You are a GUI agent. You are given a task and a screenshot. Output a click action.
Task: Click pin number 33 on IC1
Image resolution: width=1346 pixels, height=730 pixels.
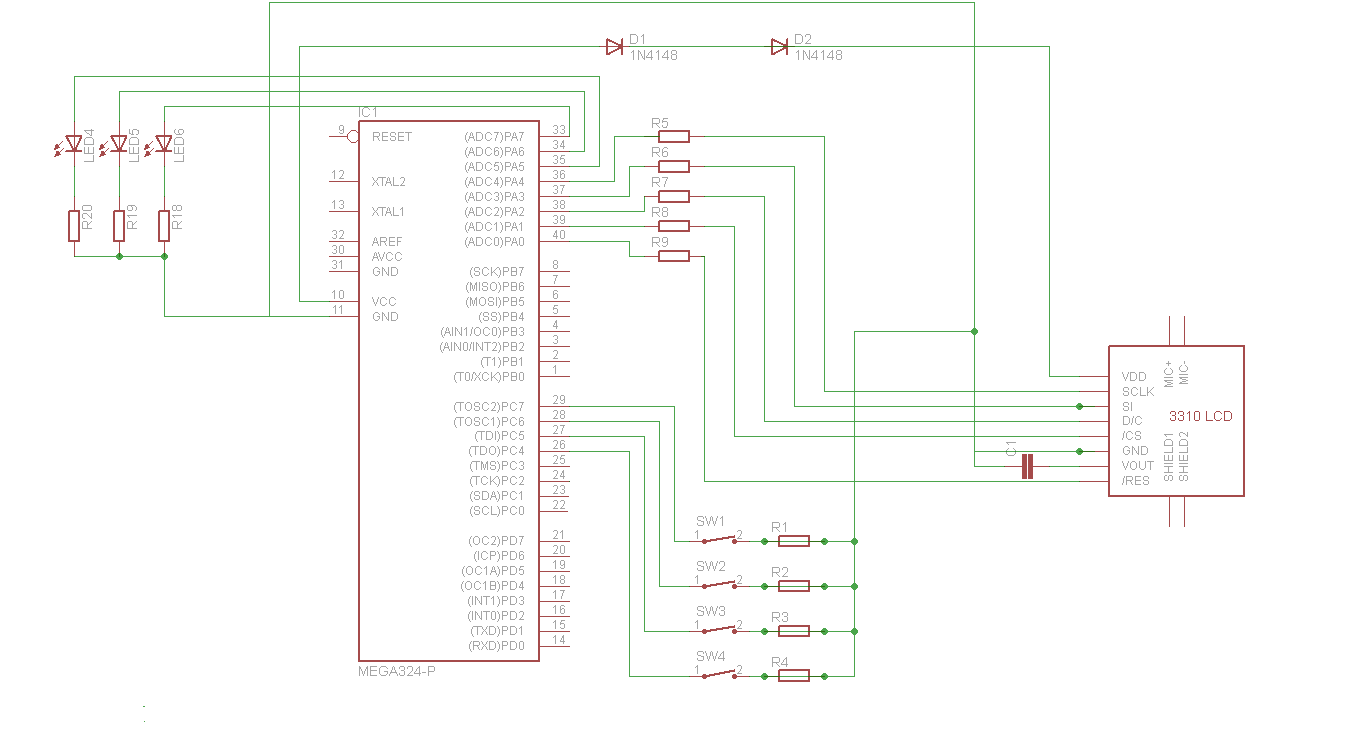click(559, 130)
